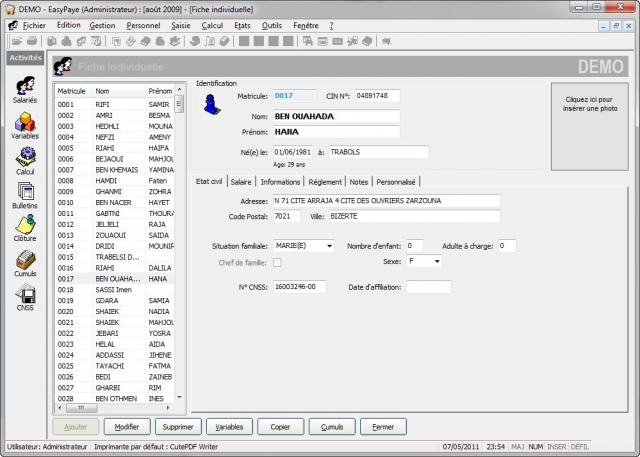
Task: Click the photo insertion placeholder
Action: [591, 105]
